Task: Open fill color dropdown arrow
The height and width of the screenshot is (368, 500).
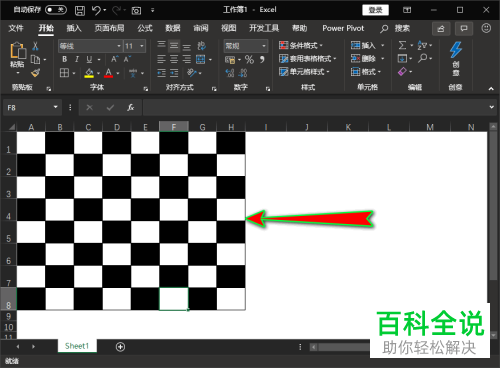Action: [98, 73]
